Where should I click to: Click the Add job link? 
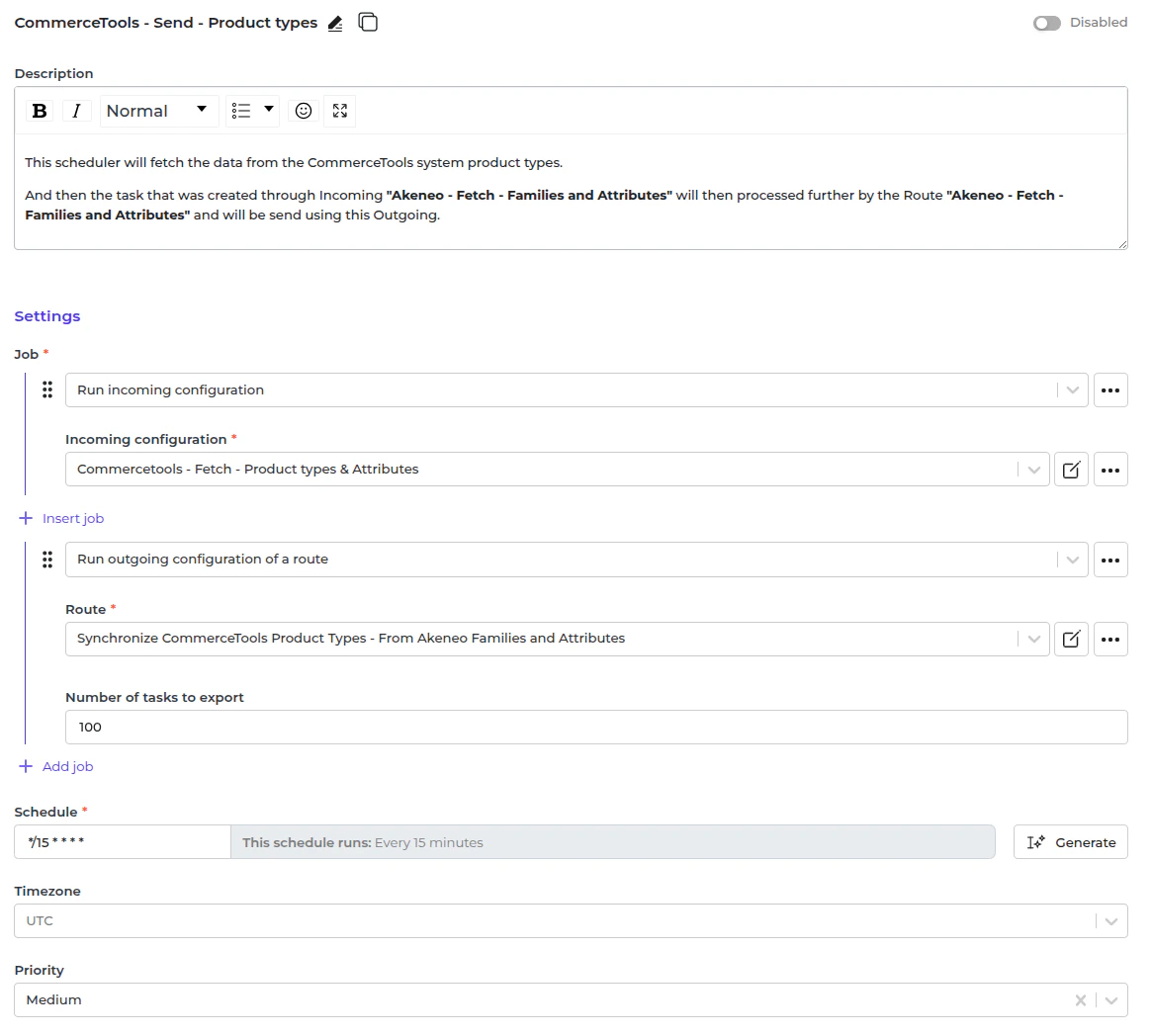point(55,766)
